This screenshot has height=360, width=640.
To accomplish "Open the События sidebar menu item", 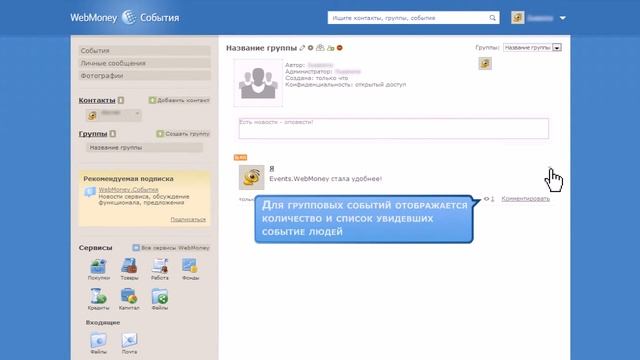I will coord(144,51).
